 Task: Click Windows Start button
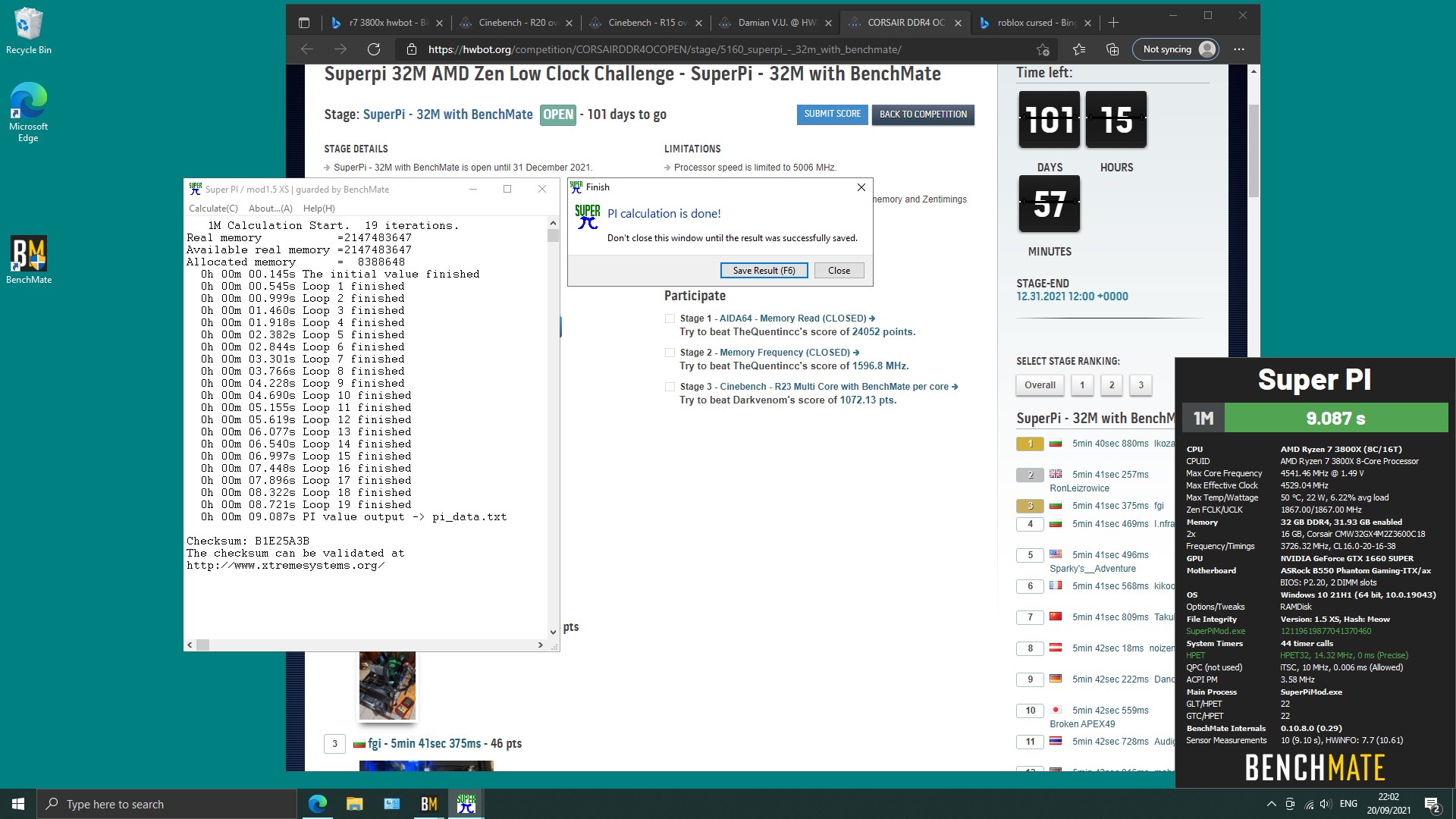(x=18, y=804)
